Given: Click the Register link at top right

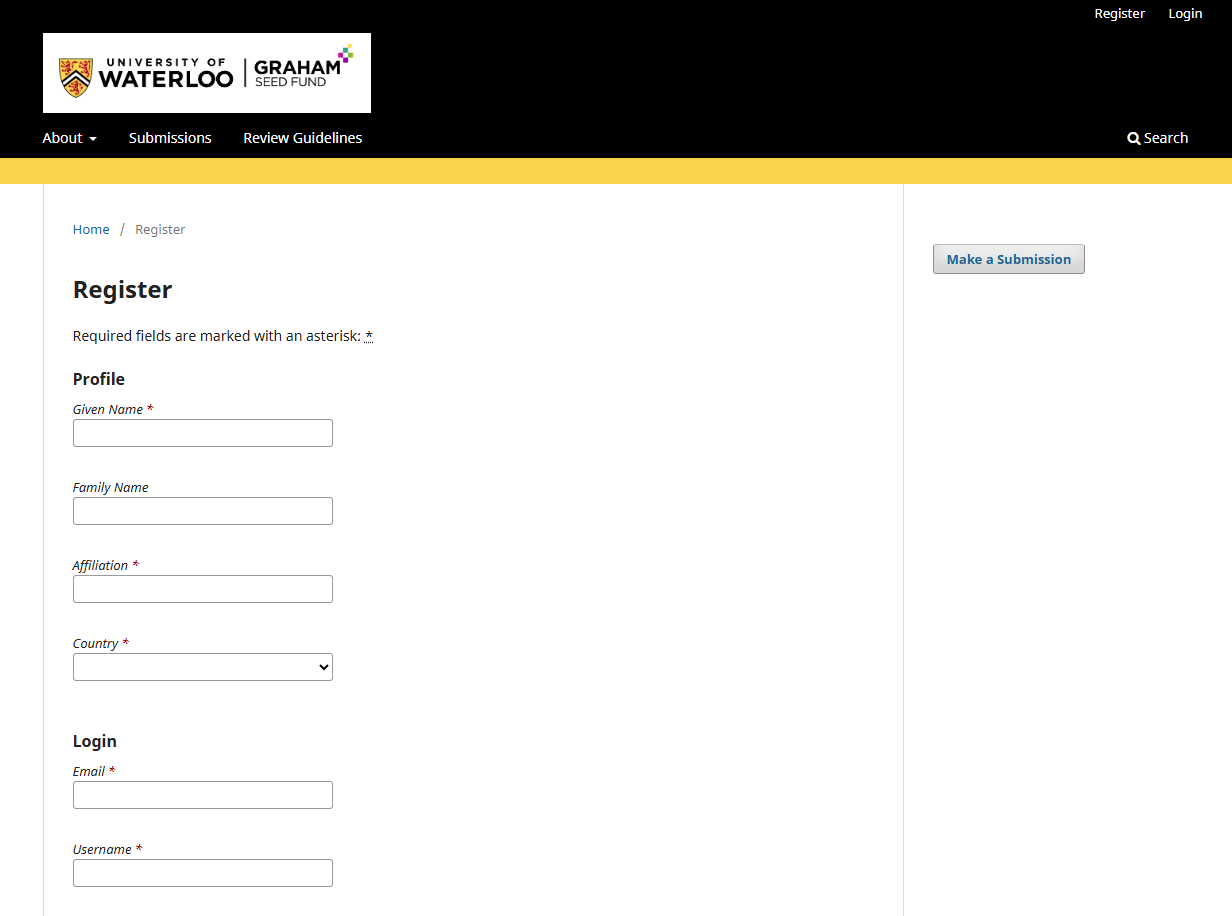Looking at the screenshot, I should click(1119, 13).
